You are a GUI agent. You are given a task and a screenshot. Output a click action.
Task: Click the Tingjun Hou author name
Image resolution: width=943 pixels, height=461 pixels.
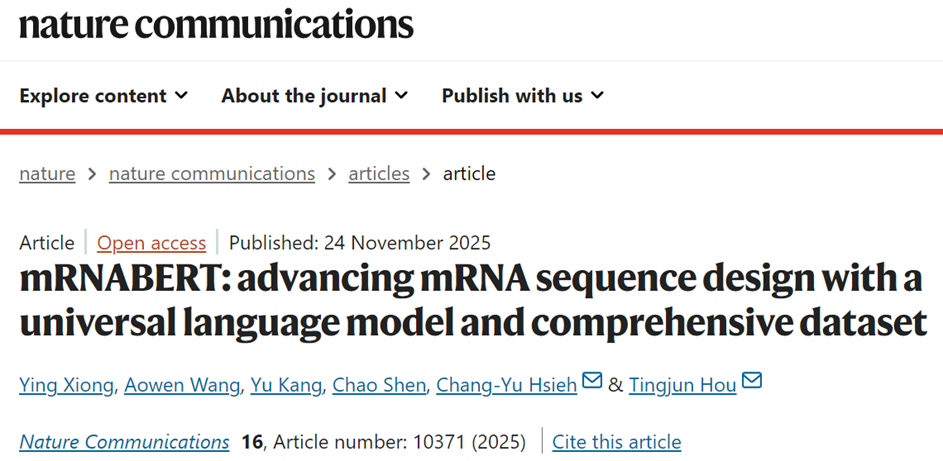(x=683, y=385)
